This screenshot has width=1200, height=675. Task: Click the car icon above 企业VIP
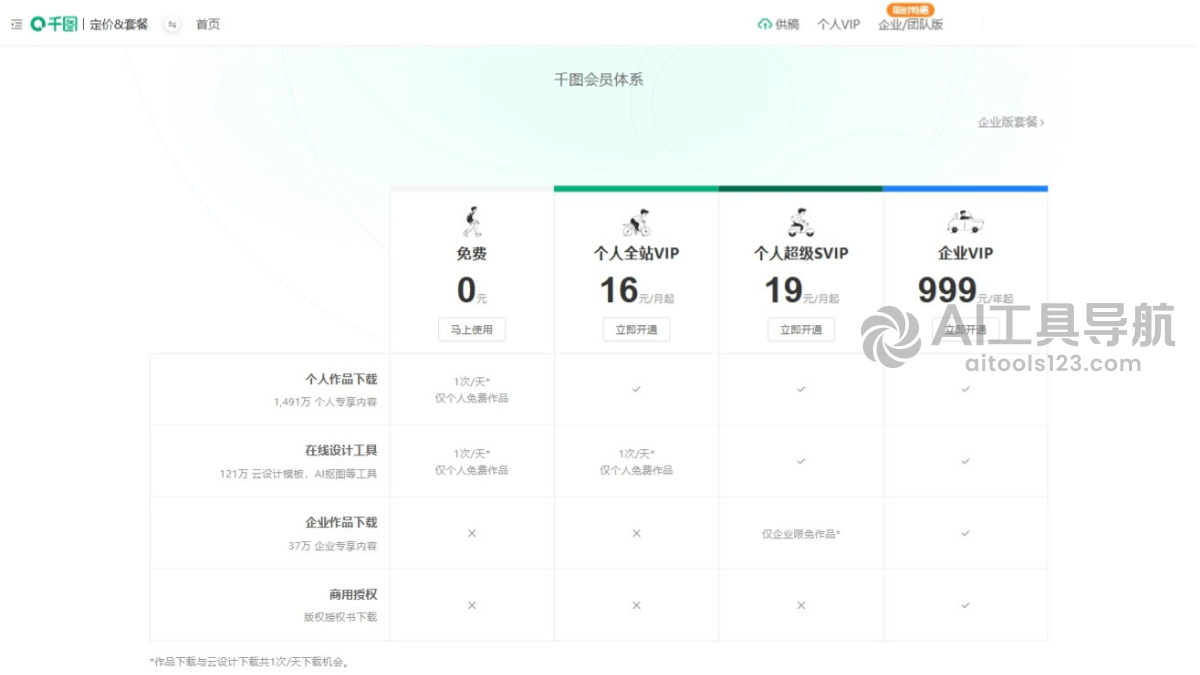pos(965,222)
